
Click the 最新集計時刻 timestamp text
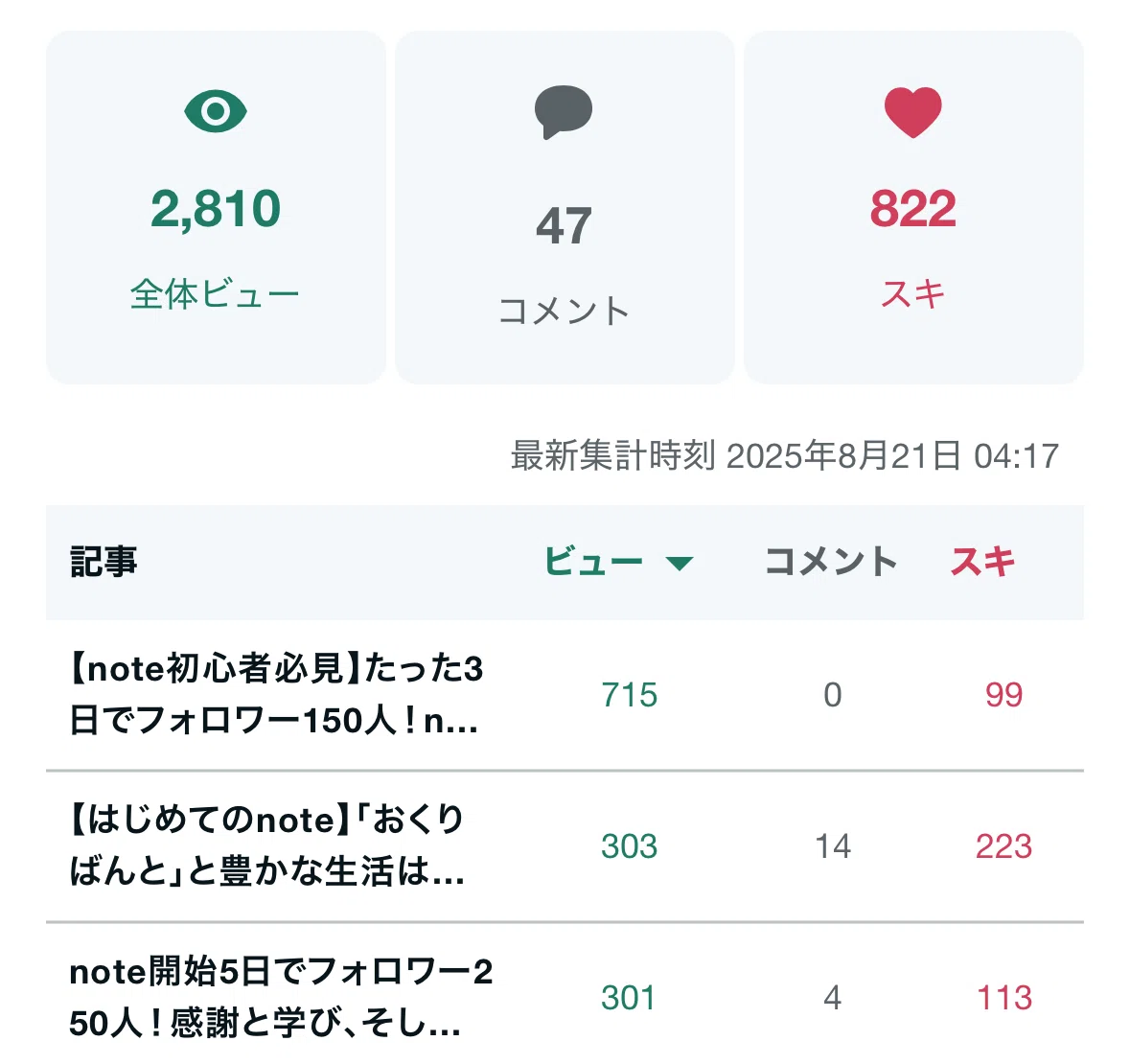pos(785,455)
